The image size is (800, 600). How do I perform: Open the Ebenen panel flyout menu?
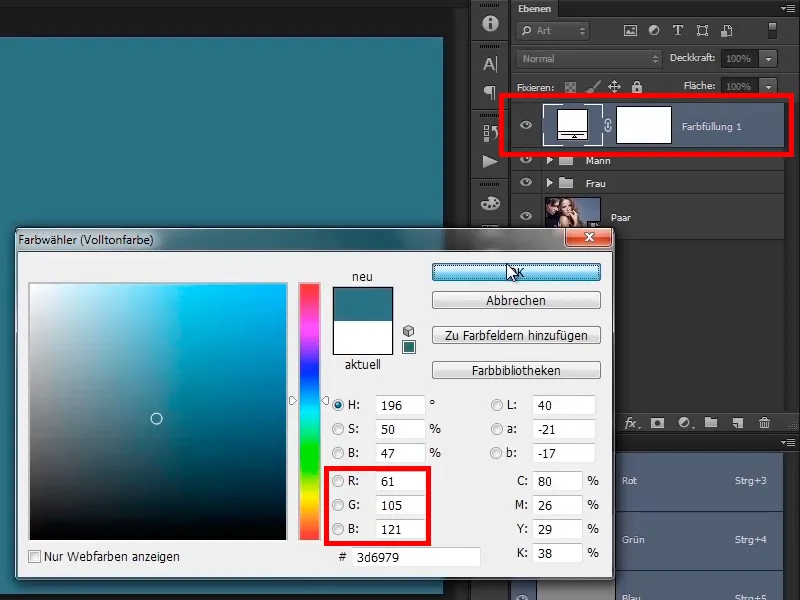pyautogui.click(x=788, y=9)
